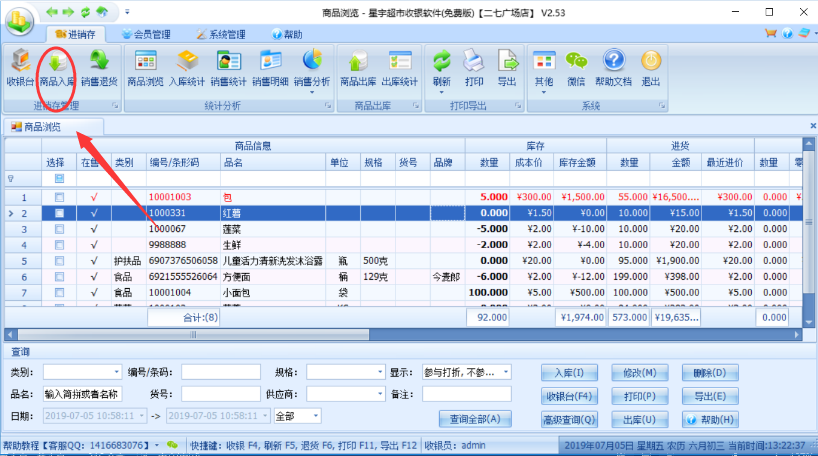Image resolution: width=818 pixels, height=456 pixels.
Task: Click the 删除(D) button
Action: point(710,373)
